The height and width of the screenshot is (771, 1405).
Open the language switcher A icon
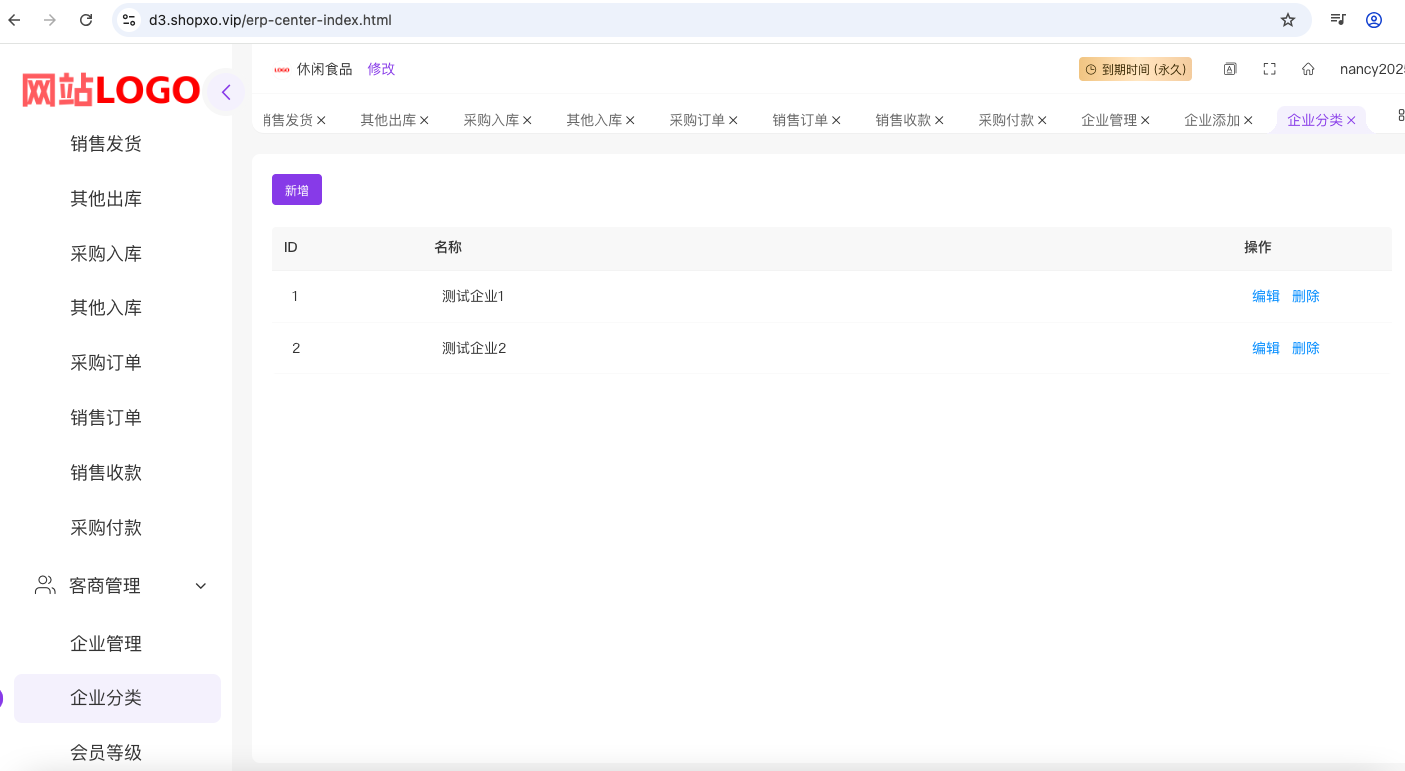point(1229,69)
